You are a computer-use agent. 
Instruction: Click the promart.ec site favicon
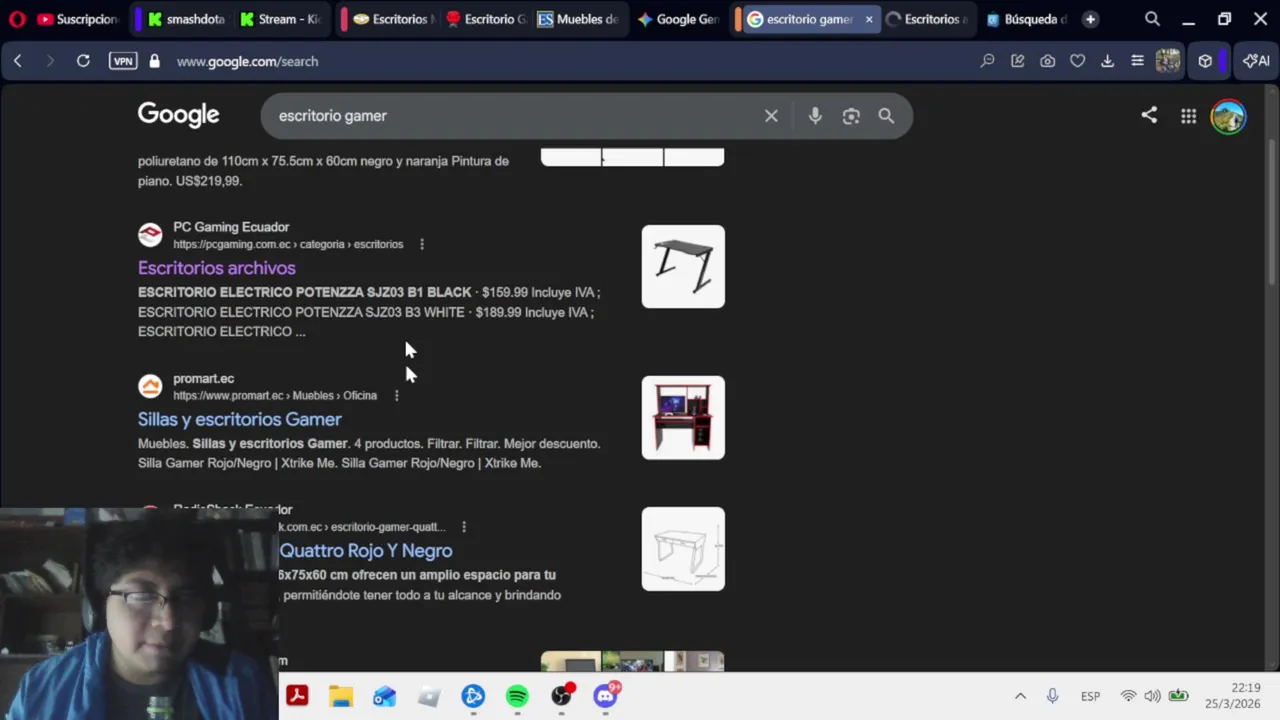(150, 386)
